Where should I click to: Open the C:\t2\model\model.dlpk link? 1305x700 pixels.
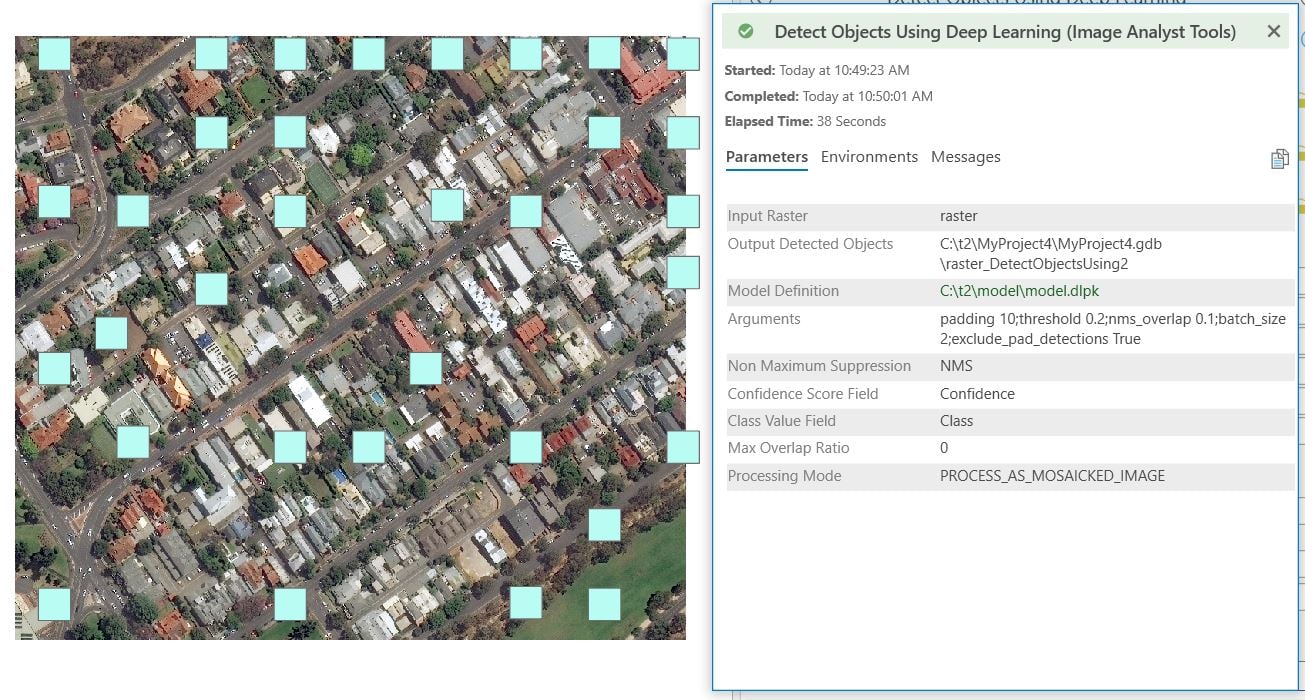click(x=1019, y=291)
